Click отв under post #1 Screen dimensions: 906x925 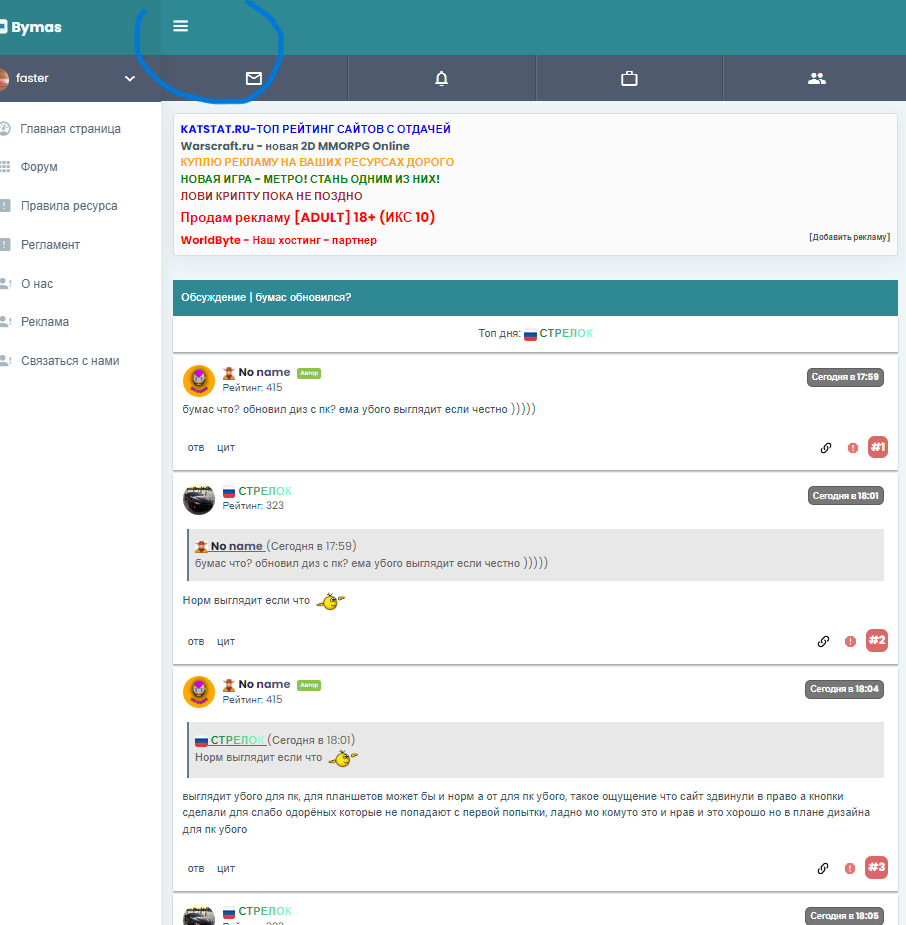196,447
